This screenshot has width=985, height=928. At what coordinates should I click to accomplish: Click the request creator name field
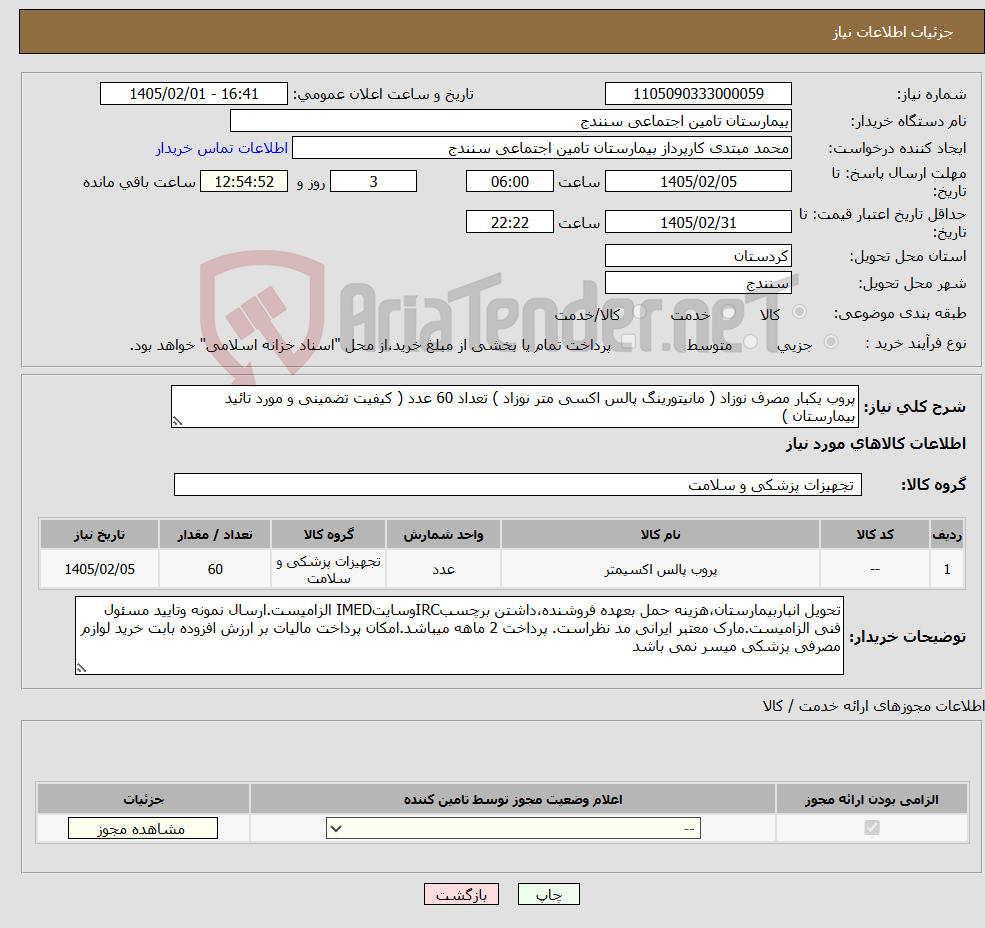pyautogui.click(x=541, y=148)
